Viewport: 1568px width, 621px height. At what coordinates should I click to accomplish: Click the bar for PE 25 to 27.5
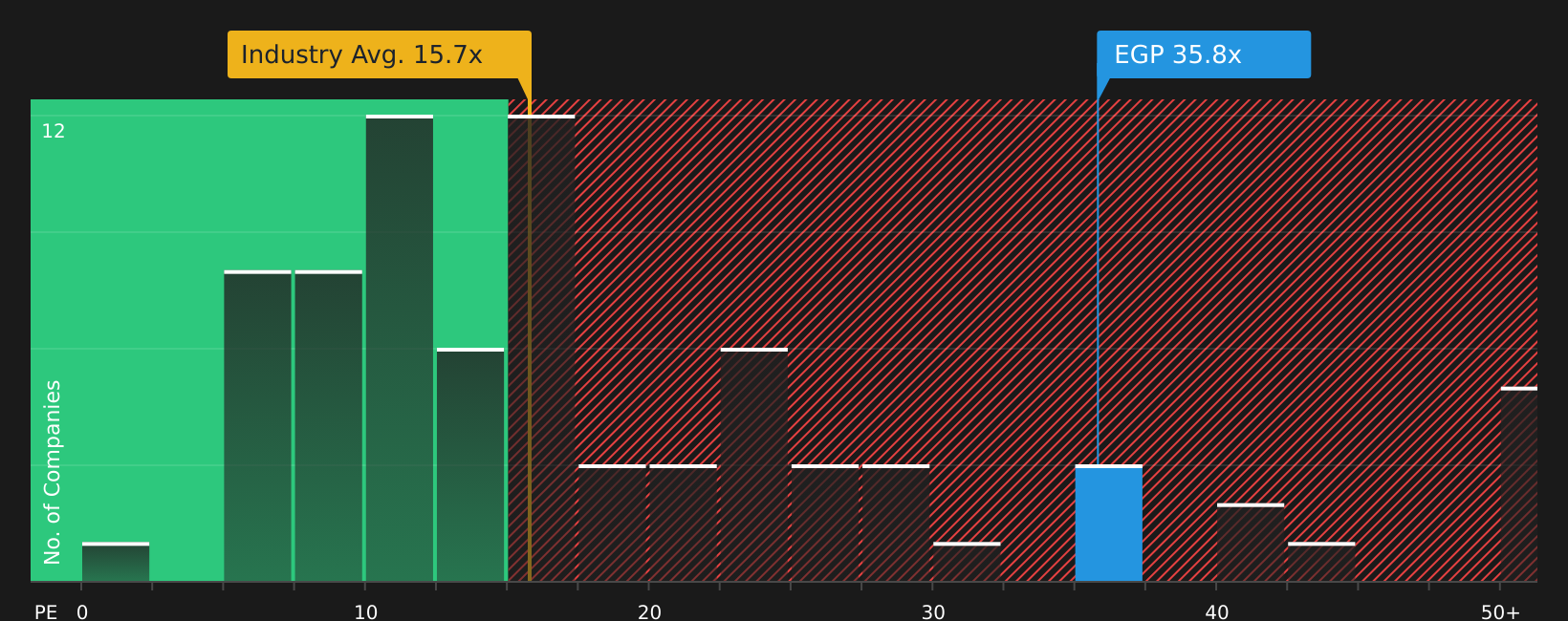tap(825, 524)
